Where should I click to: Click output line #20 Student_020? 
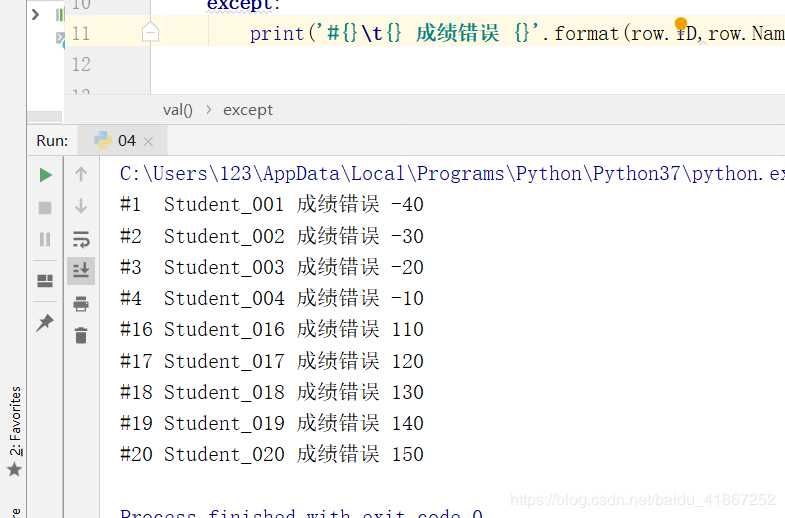click(272, 454)
